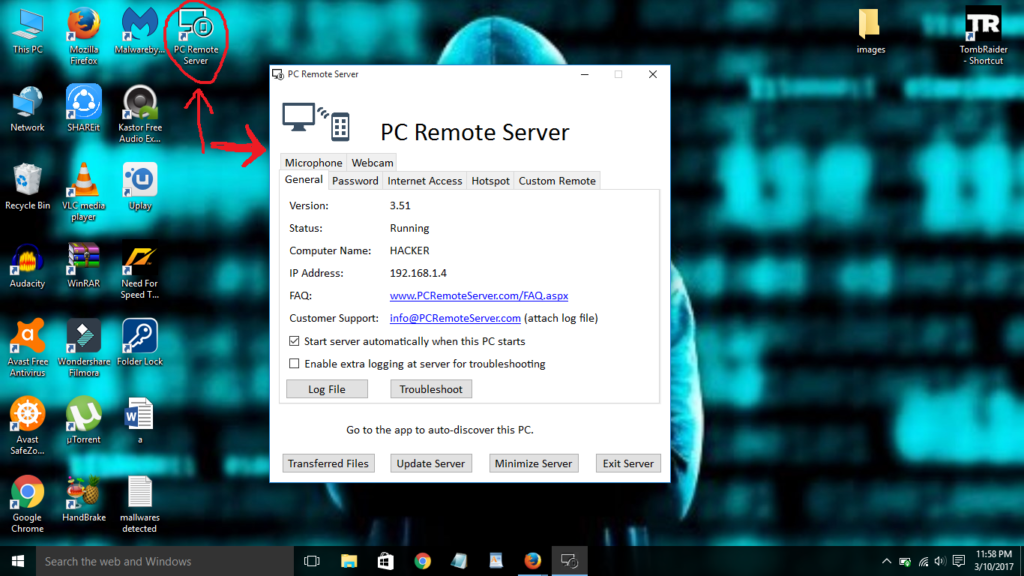Select the General tab
Screen dimensions: 1024x576
tap(304, 180)
